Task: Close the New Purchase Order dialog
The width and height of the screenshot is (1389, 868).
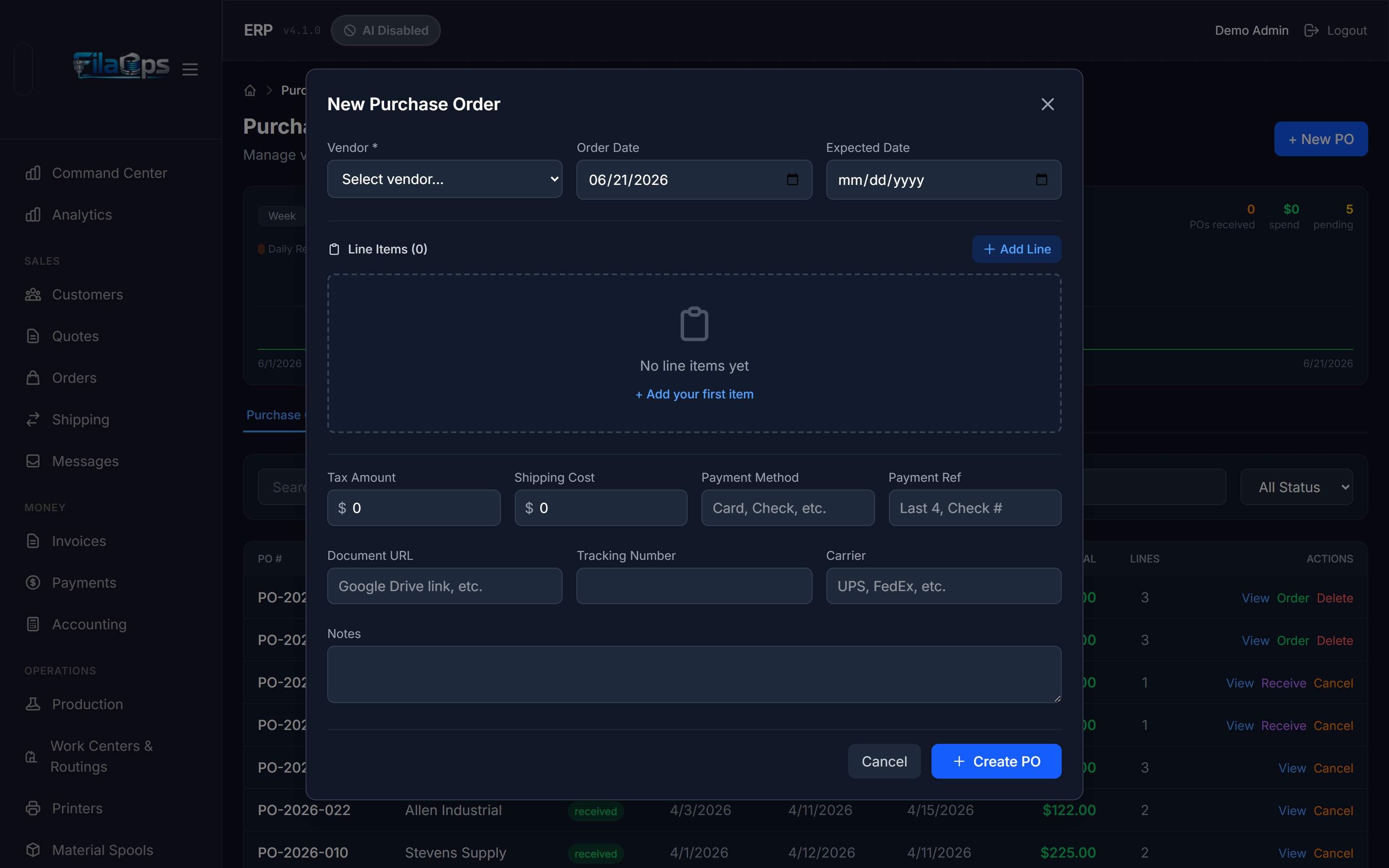Action: point(1047,104)
